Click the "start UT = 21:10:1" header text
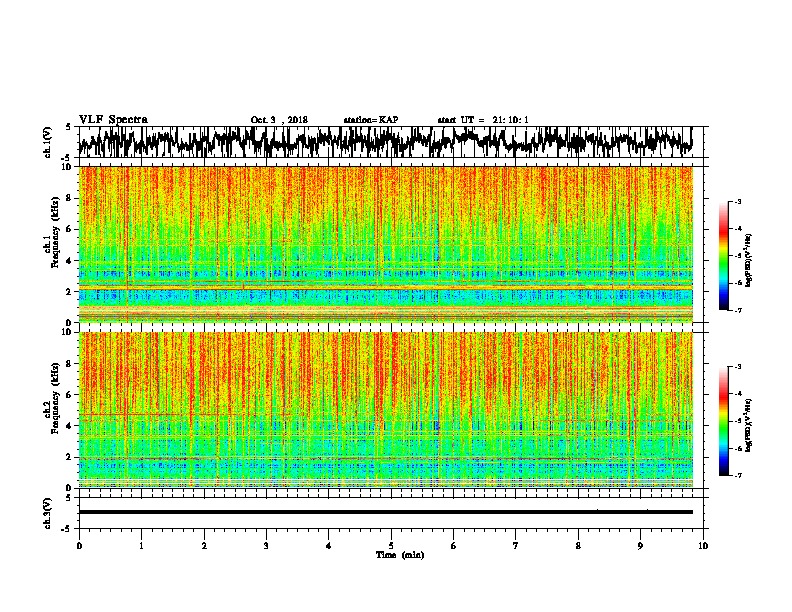 pos(483,120)
